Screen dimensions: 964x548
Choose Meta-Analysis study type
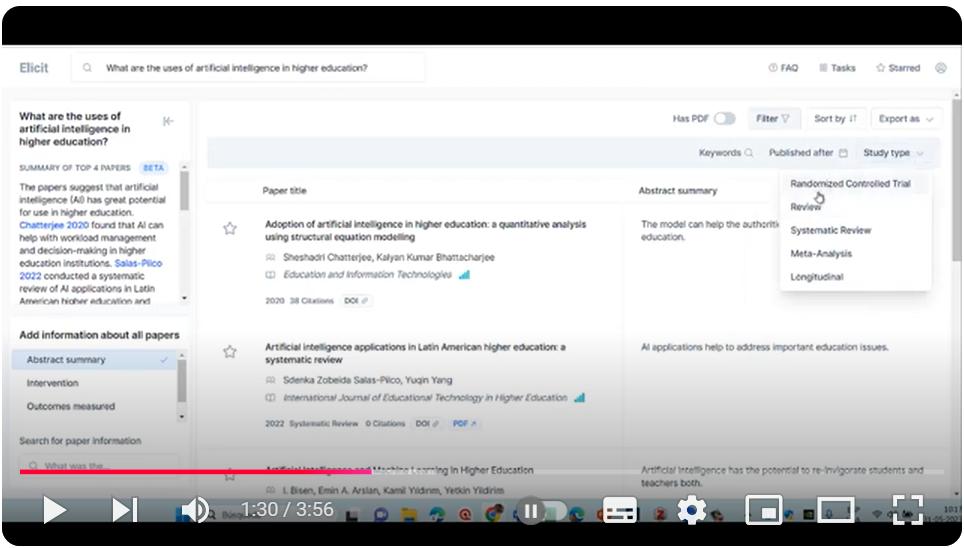(x=821, y=253)
